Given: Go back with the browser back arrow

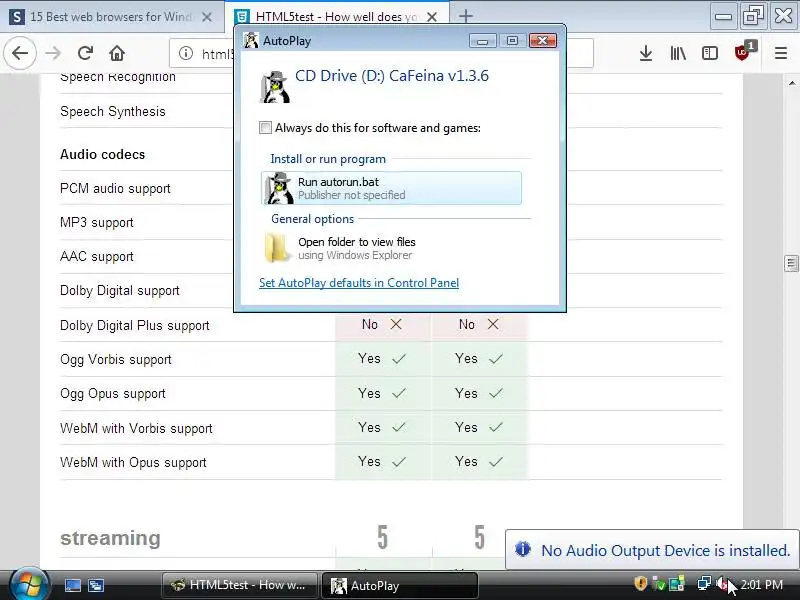Looking at the screenshot, I should click(20, 53).
